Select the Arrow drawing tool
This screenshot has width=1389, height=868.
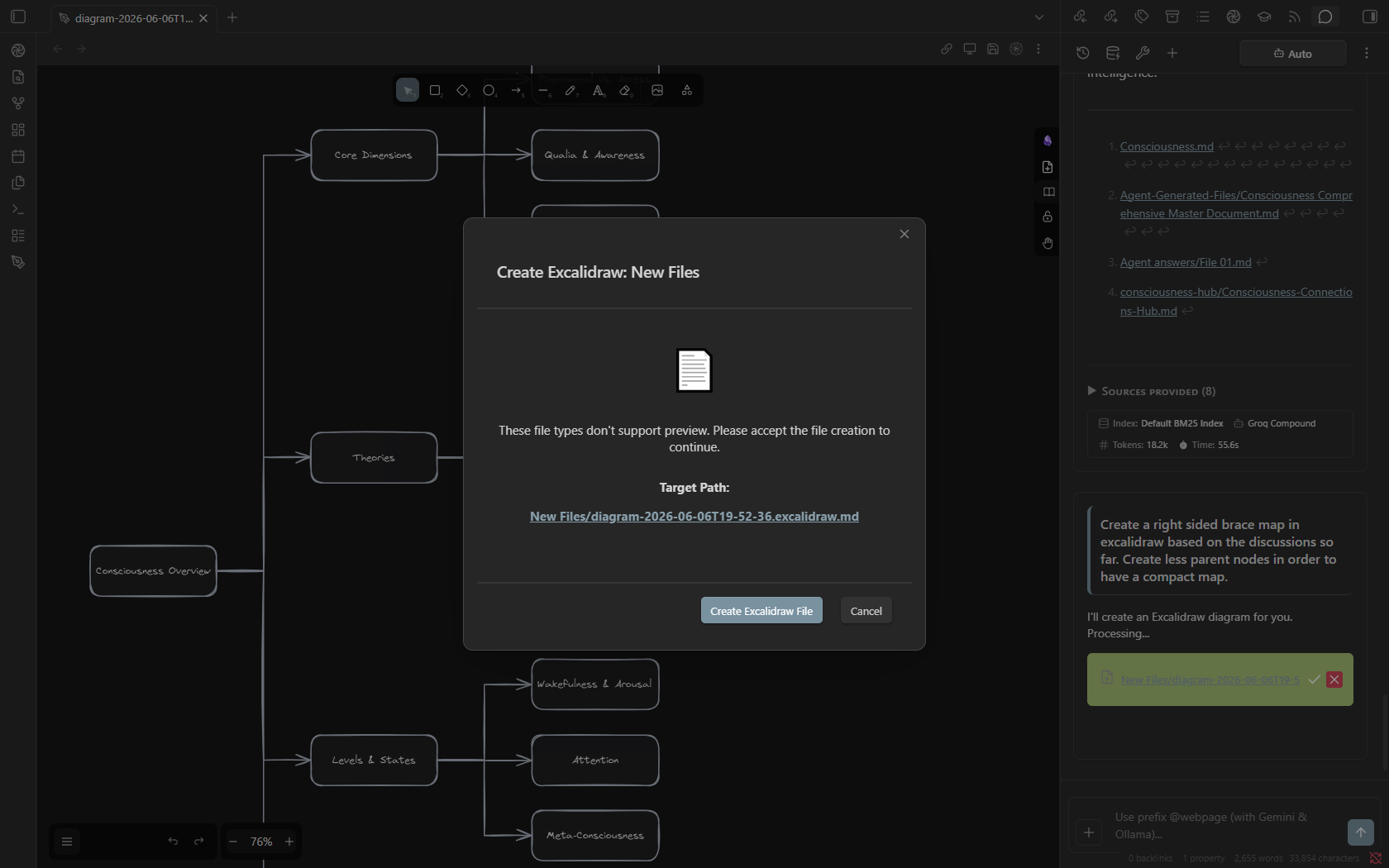point(517,90)
